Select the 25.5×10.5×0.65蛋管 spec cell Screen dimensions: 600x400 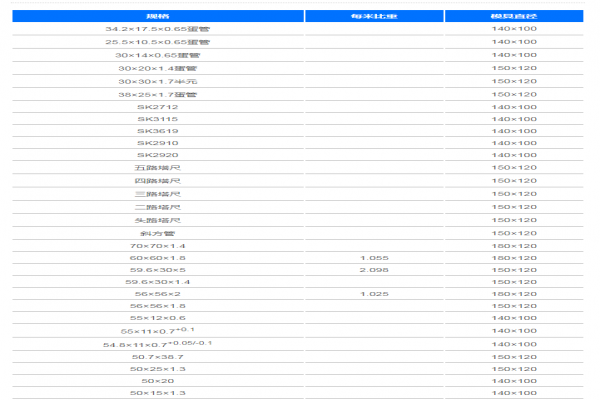click(x=158, y=42)
